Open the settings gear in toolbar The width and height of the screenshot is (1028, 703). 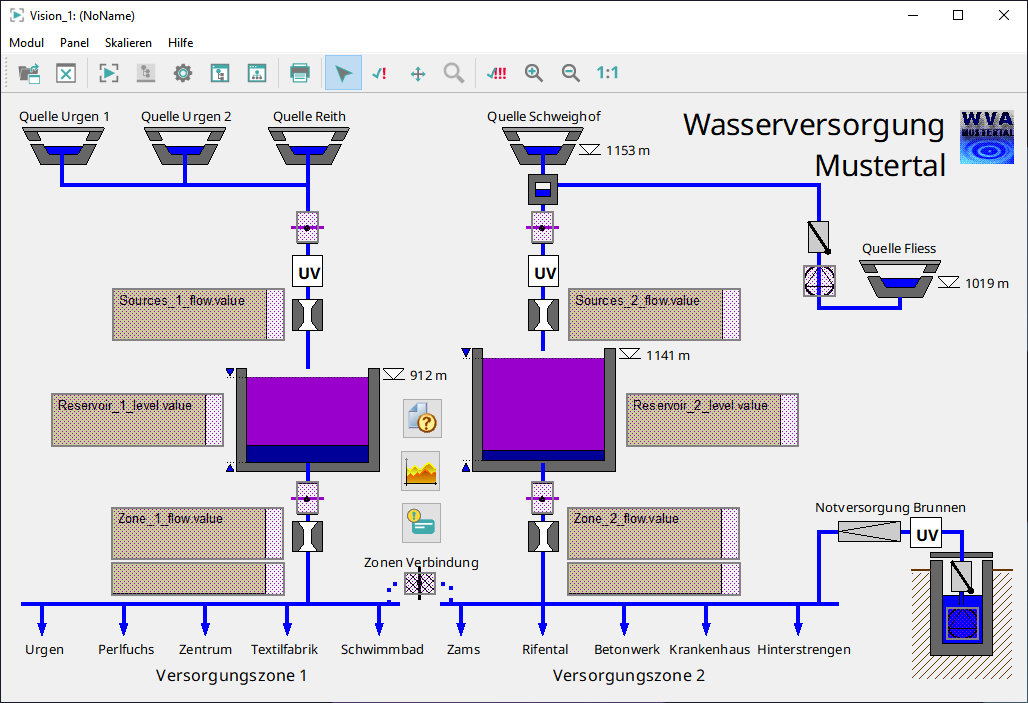pyautogui.click(x=182, y=73)
